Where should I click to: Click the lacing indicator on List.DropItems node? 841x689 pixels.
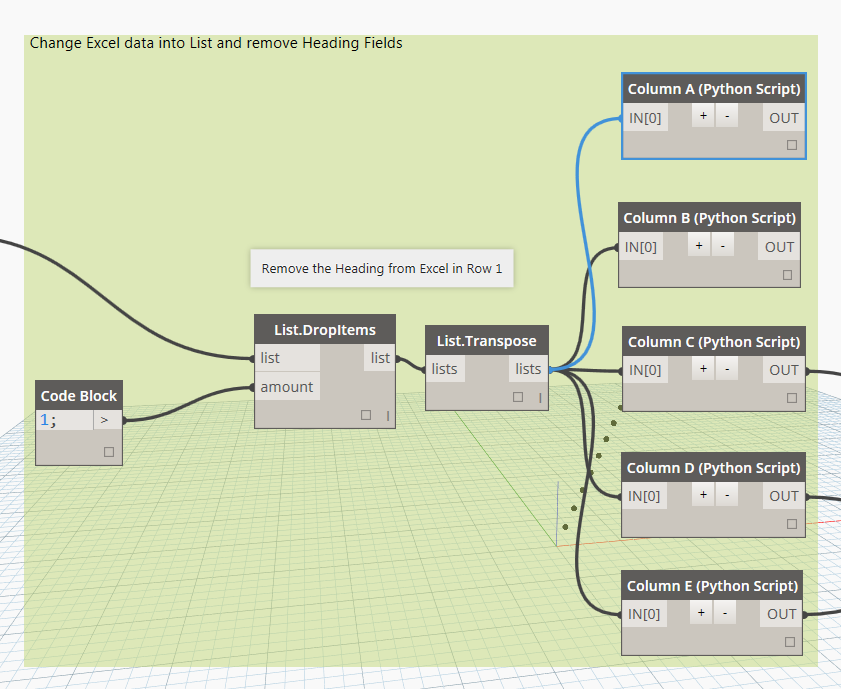[388, 416]
